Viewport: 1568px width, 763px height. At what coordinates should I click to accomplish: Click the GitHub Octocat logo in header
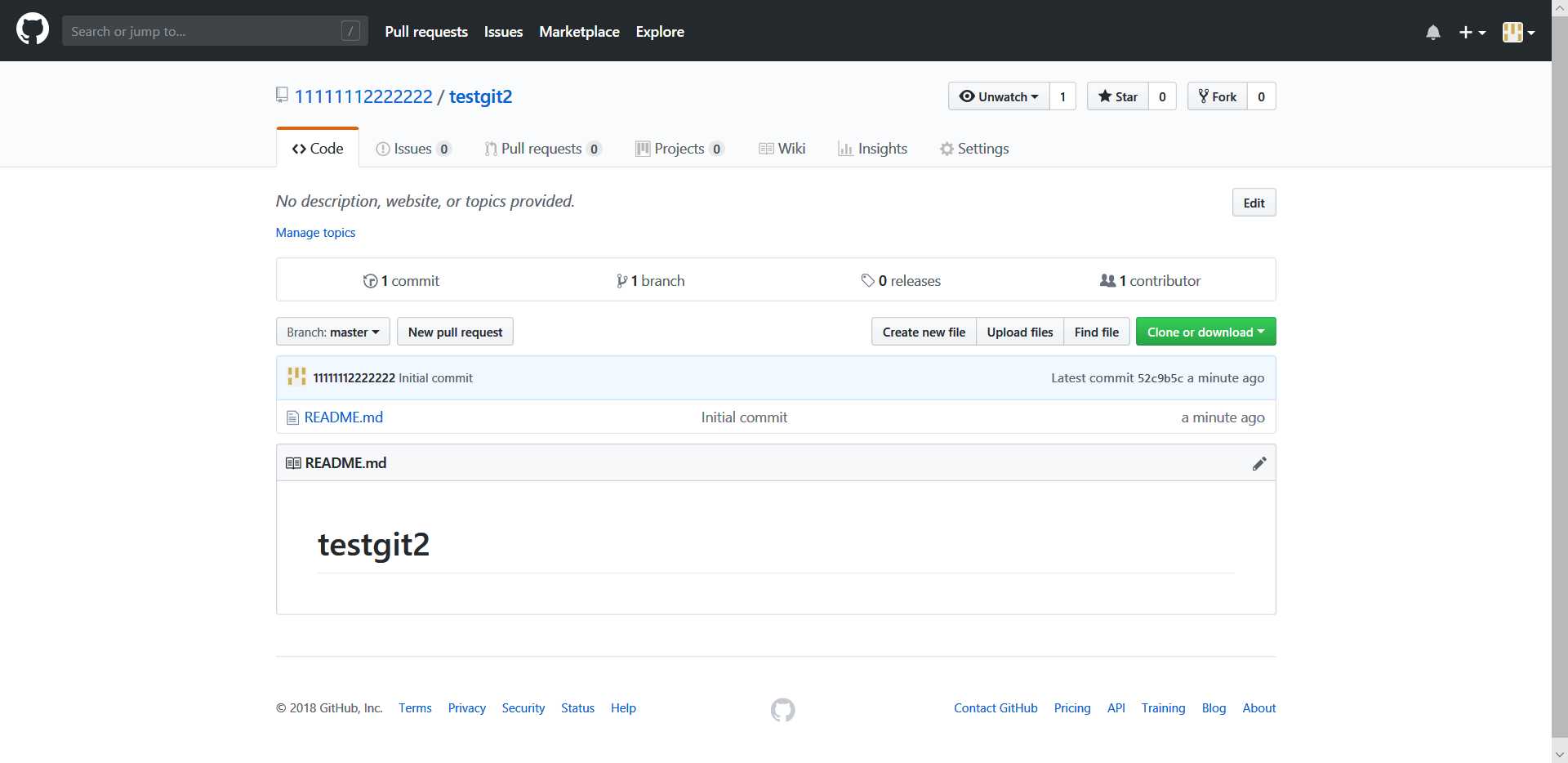pyautogui.click(x=33, y=30)
